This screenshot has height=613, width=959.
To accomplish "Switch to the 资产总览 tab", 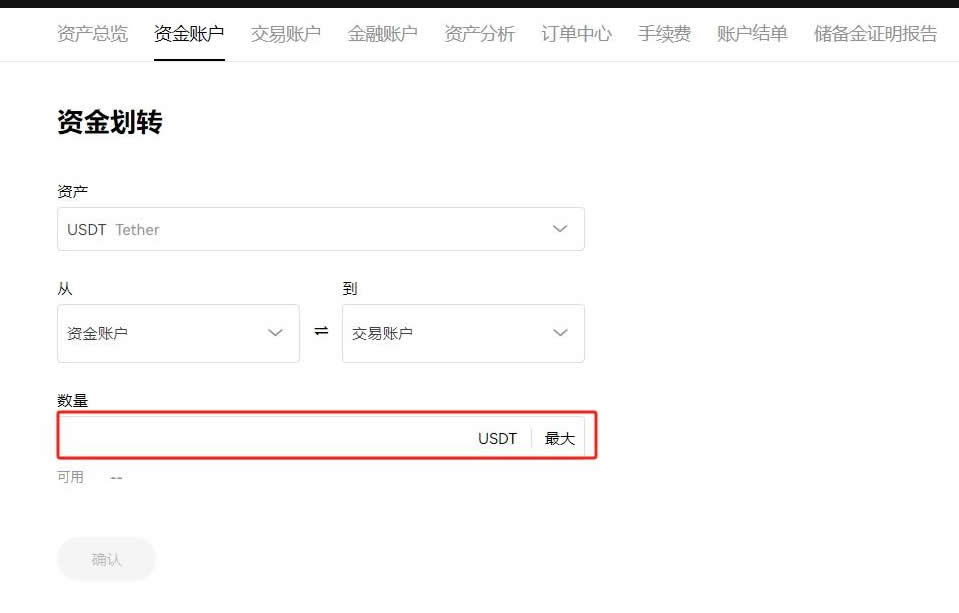I will click(92, 33).
